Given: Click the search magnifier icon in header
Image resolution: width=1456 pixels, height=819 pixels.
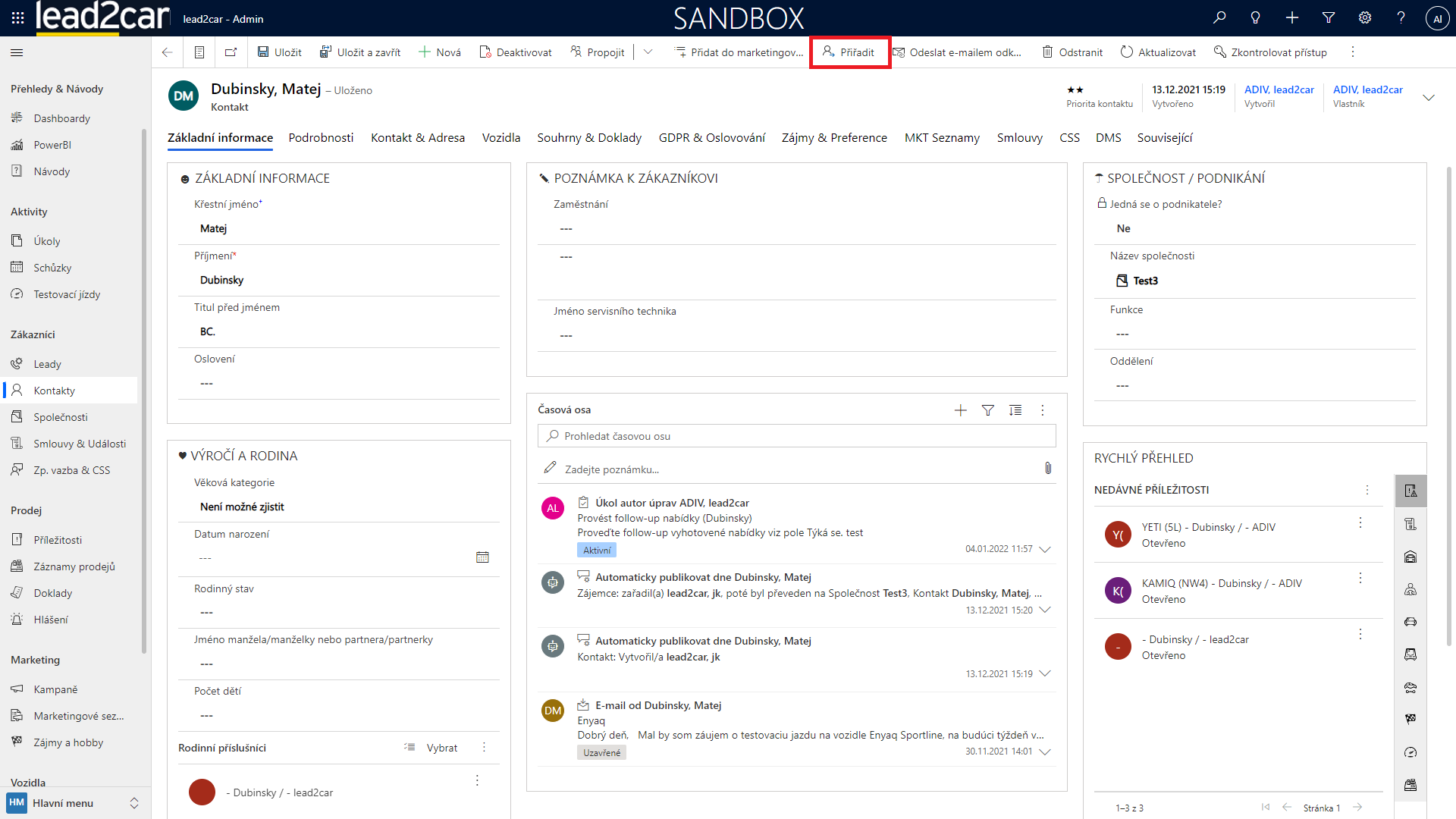Looking at the screenshot, I should point(1219,18).
